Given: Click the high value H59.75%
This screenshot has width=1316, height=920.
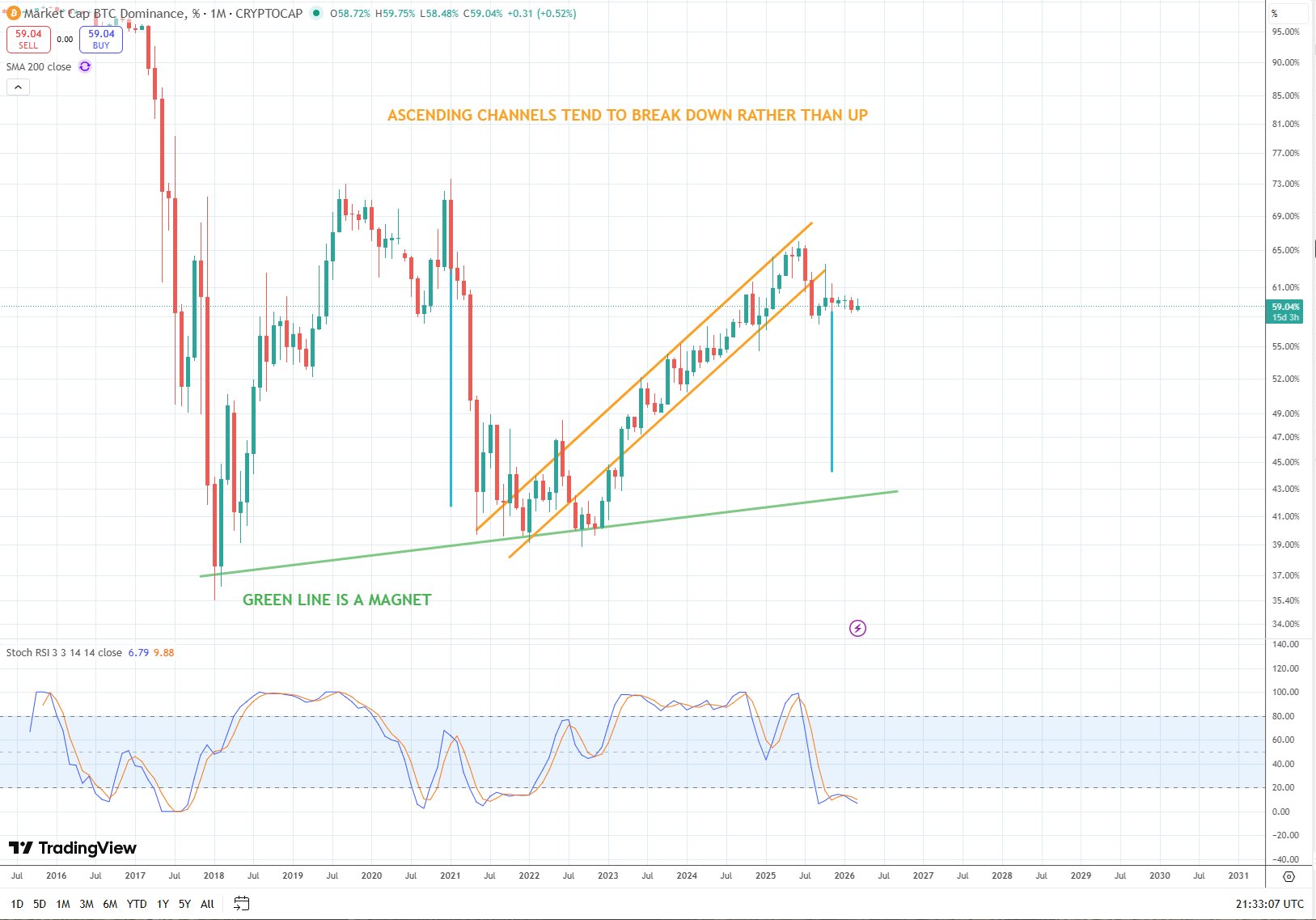Looking at the screenshot, I should pyautogui.click(x=396, y=13).
